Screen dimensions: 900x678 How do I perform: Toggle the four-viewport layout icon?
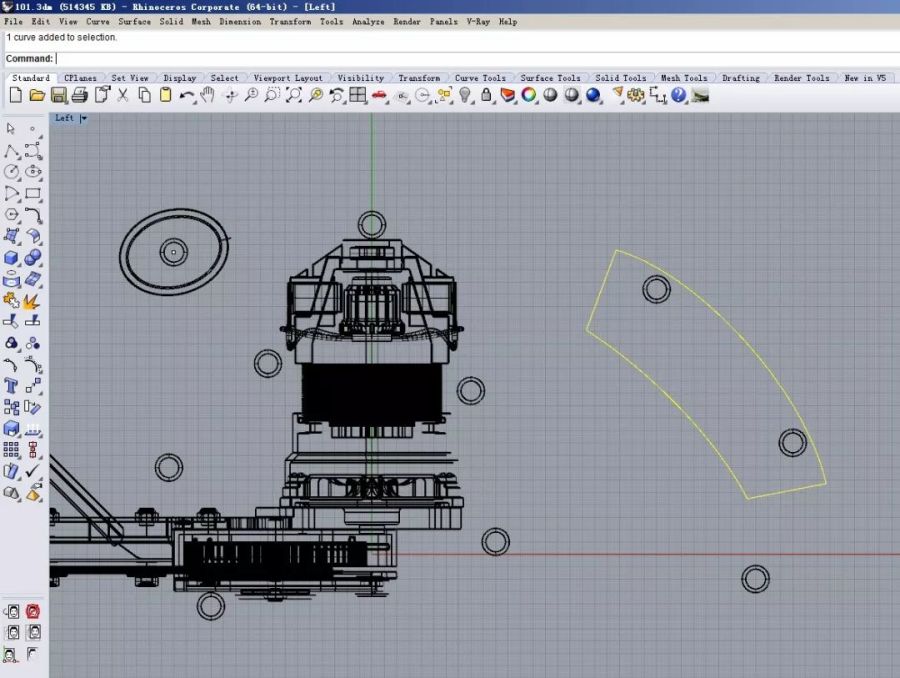pyautogui.click(x=358, y=95)
